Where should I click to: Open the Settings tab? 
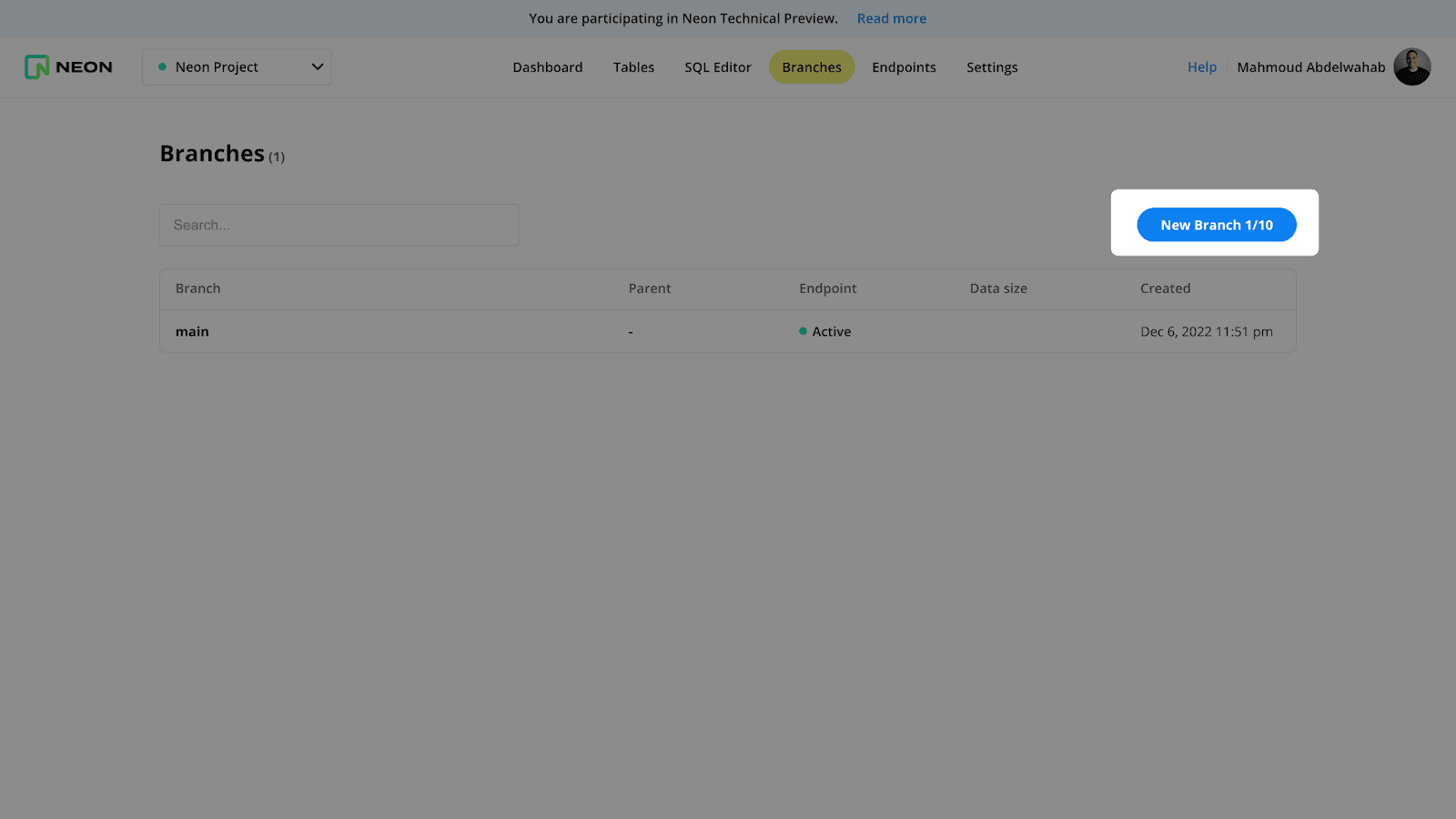pyautogui.click(x=992, y=67)
